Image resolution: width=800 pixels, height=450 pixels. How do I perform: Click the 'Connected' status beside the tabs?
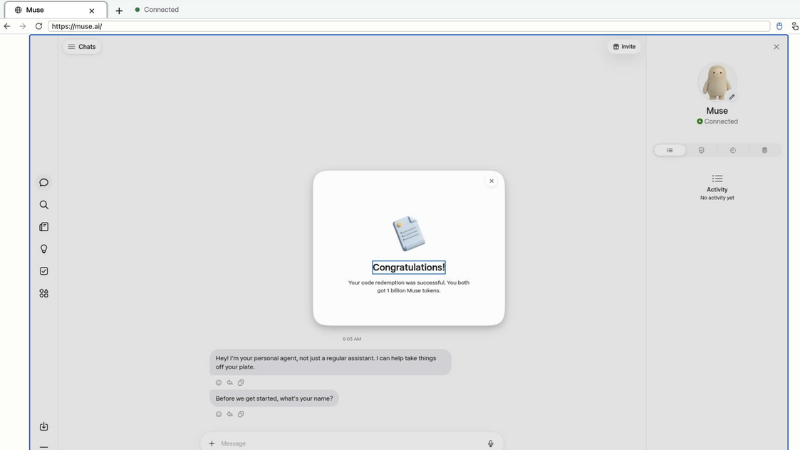pos(157,10)
